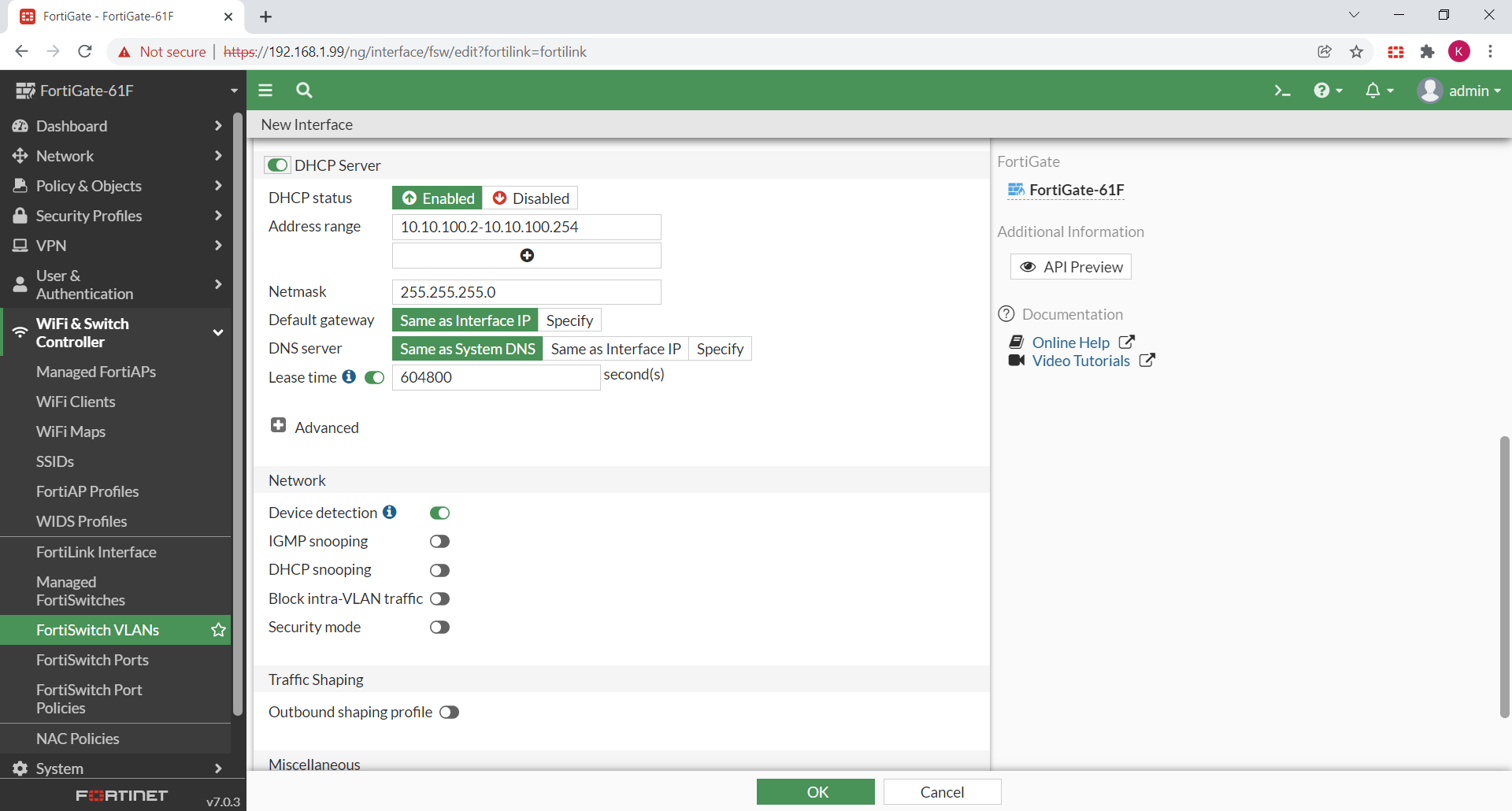Click the API Preview eye icon

point(1028,266)
